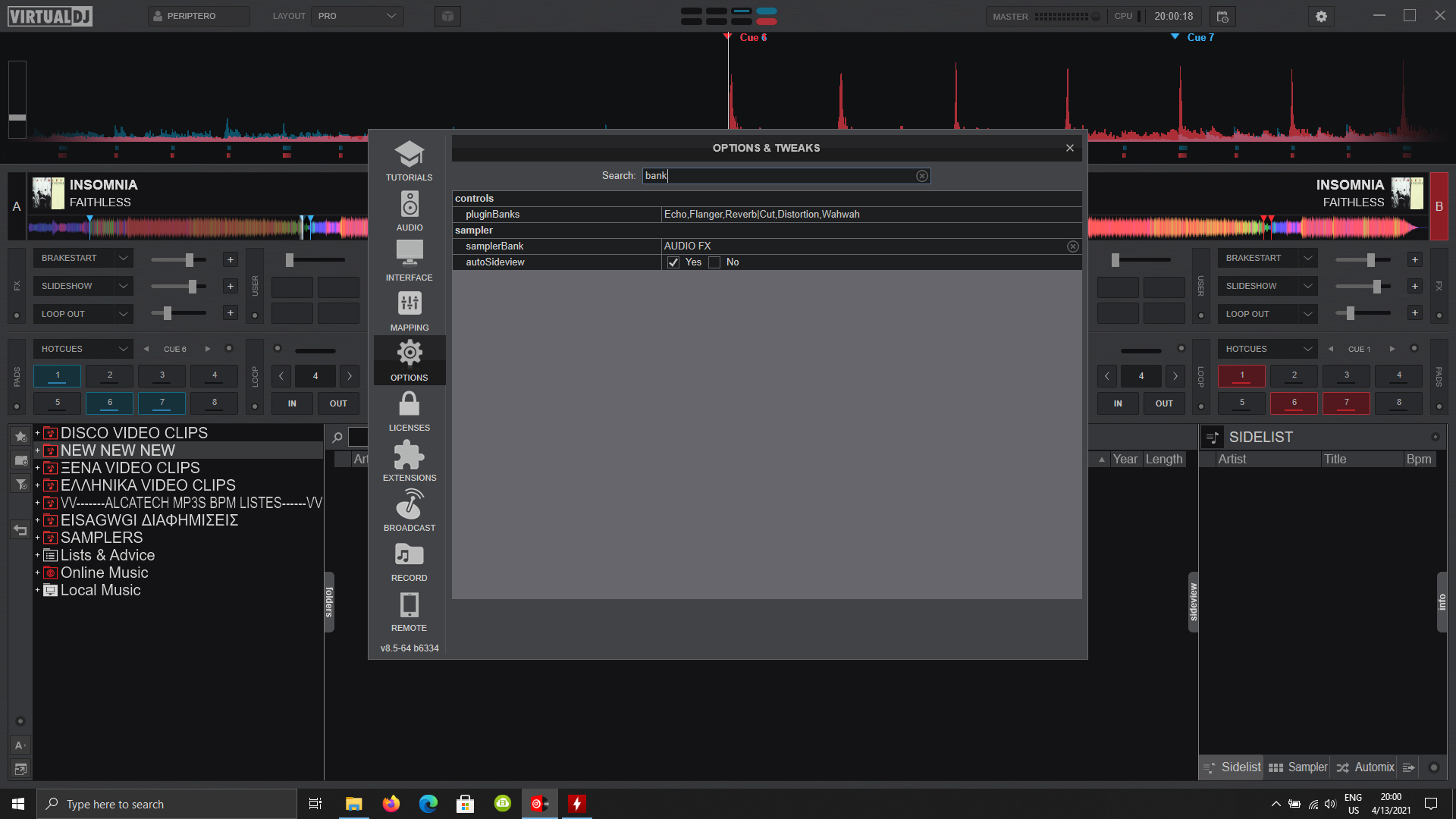Check No for autoSideview
Screen dimensions: 1456x819
pos(714,262)
